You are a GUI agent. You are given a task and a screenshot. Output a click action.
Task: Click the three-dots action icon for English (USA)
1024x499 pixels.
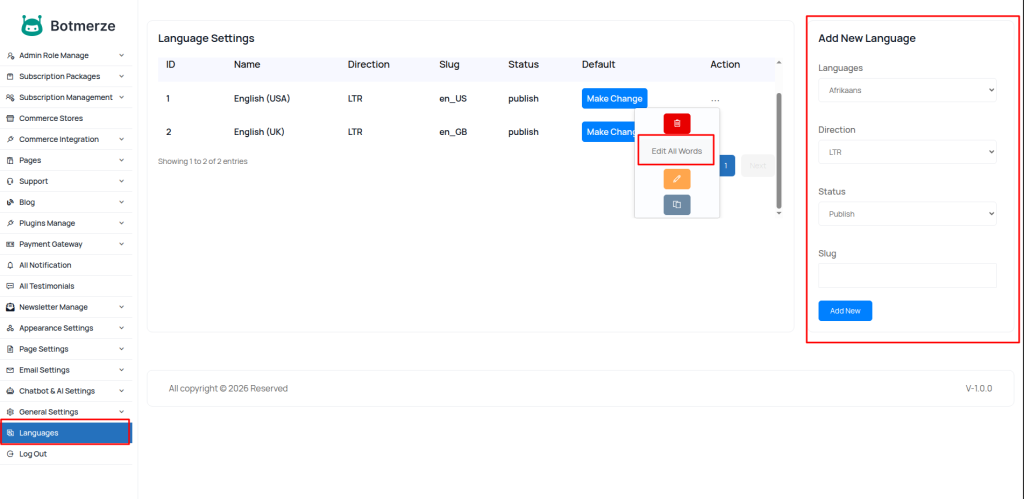coord(715,99)
